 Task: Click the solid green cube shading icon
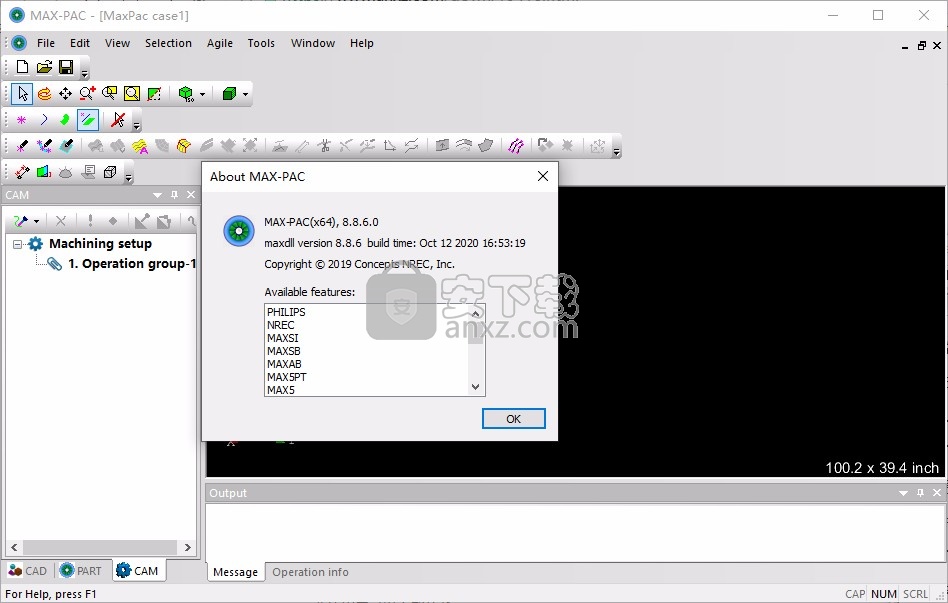(229, 94)
